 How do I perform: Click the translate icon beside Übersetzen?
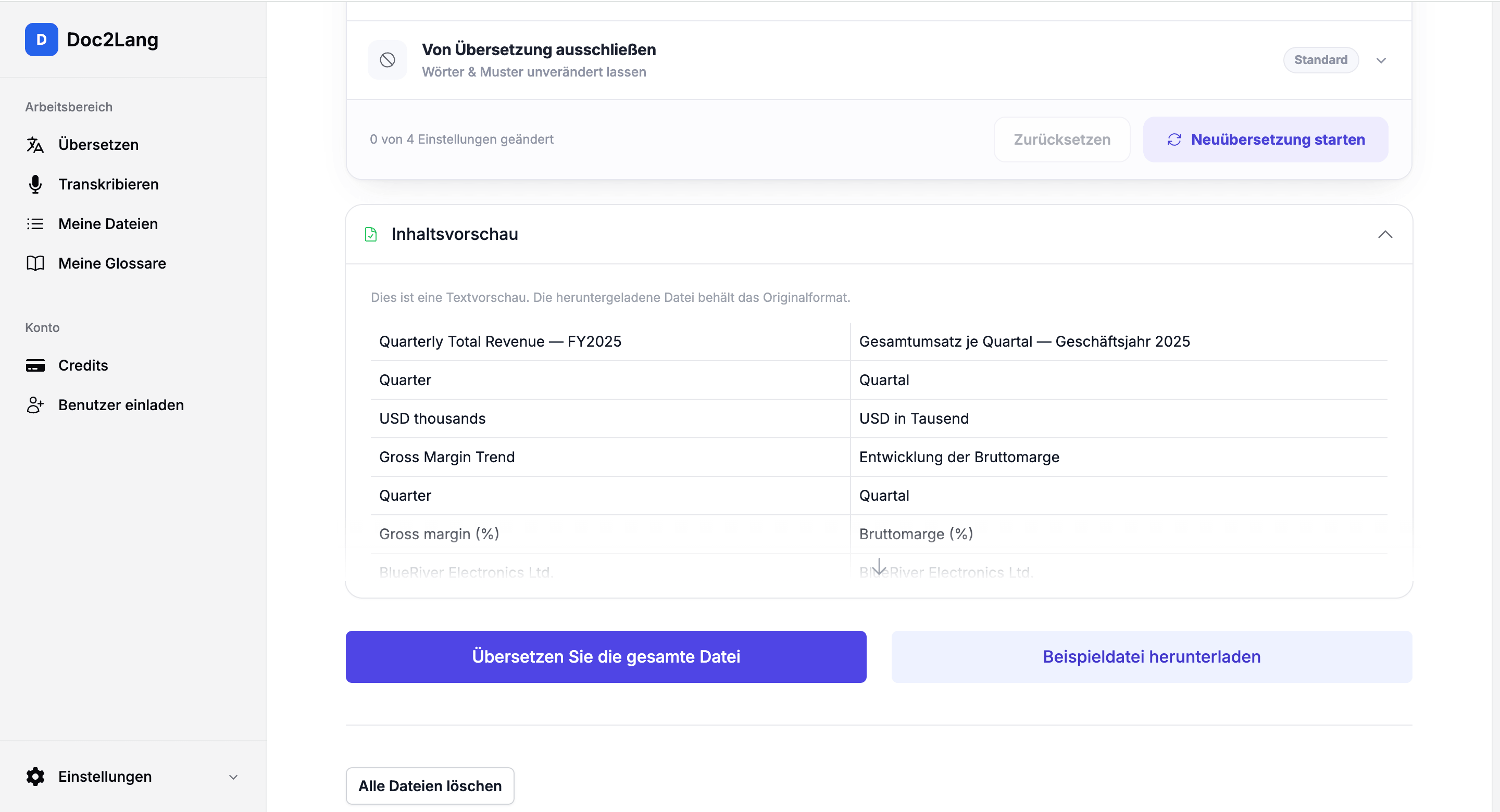click(35, 145)
